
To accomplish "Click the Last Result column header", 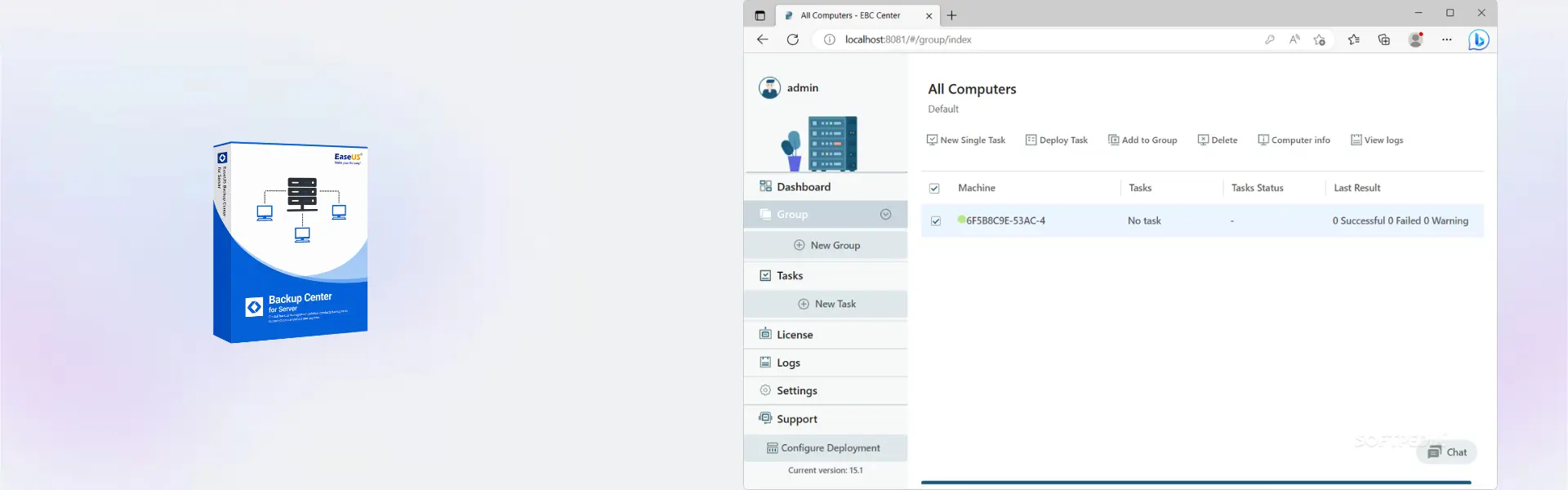I will click(x=1357, y=188).
